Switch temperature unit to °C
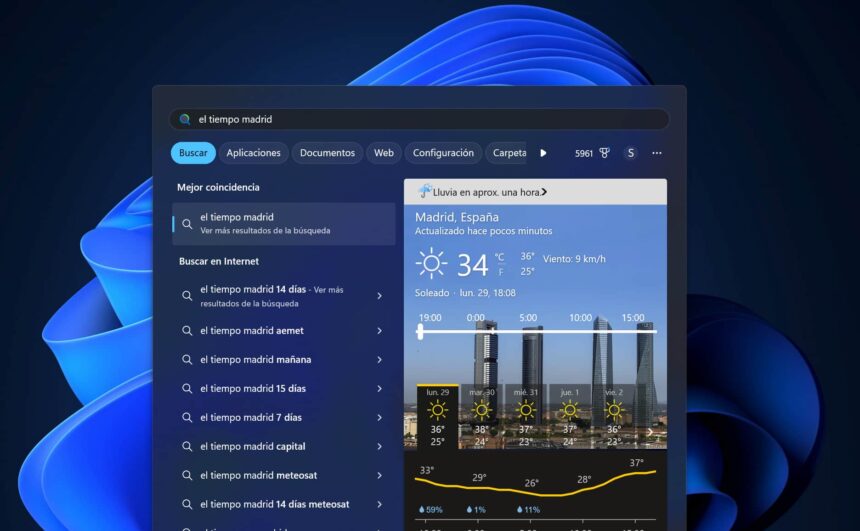The width and height of the screenshot is (860, 531). coord(500,257)
